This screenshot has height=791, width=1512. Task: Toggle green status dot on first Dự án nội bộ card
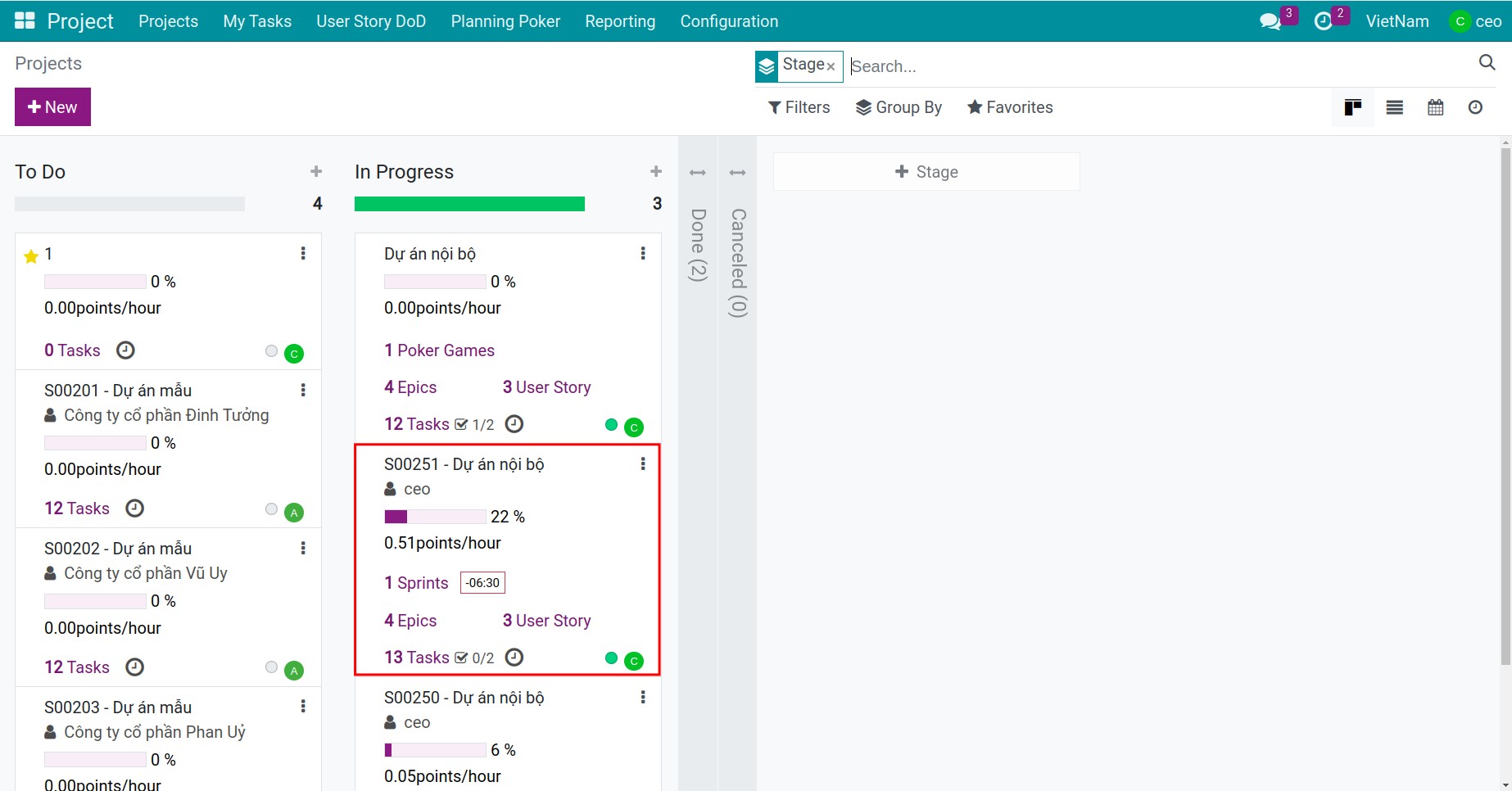[611, 424]
